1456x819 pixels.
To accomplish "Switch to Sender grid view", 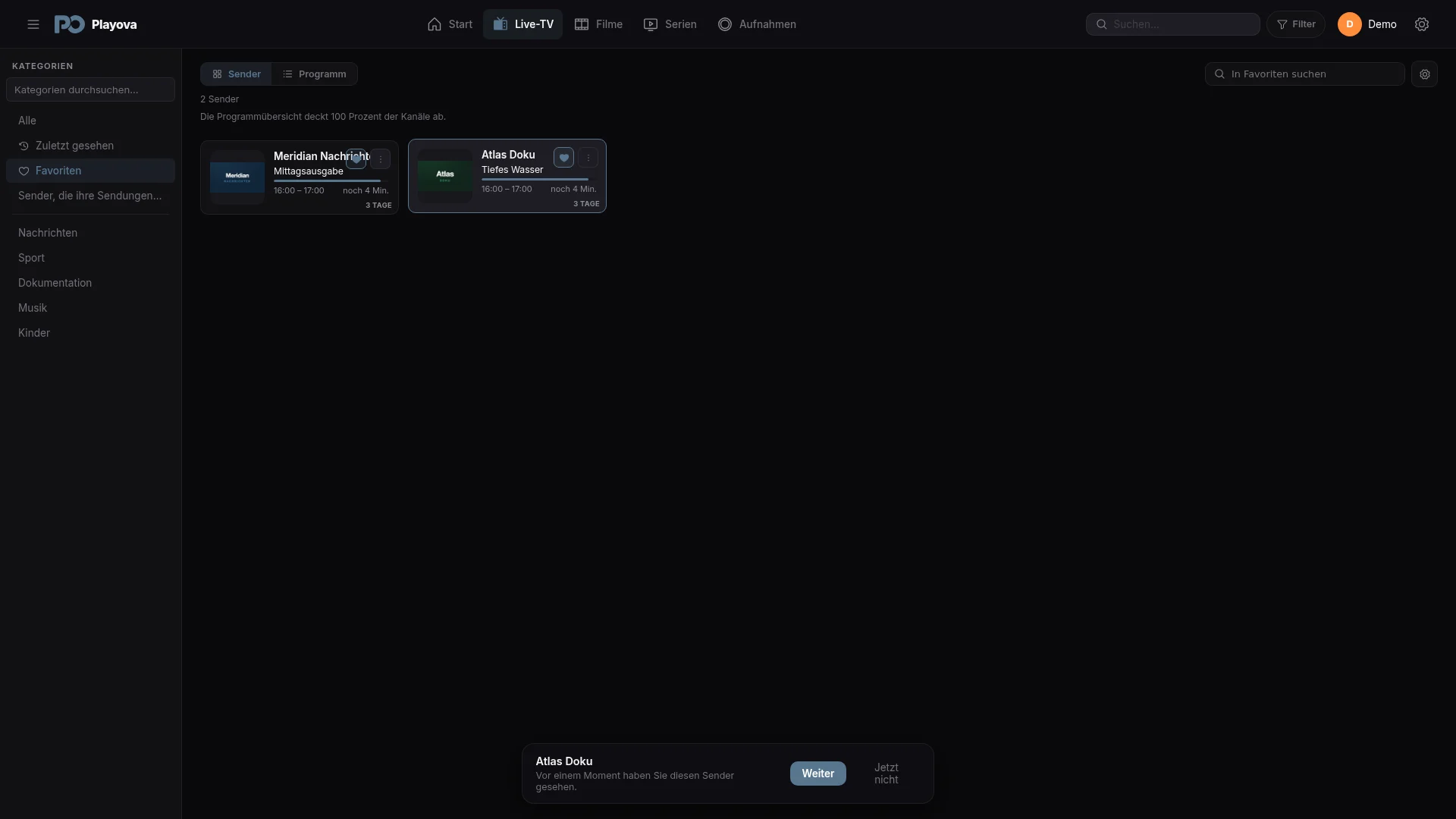I will [237, 74].
